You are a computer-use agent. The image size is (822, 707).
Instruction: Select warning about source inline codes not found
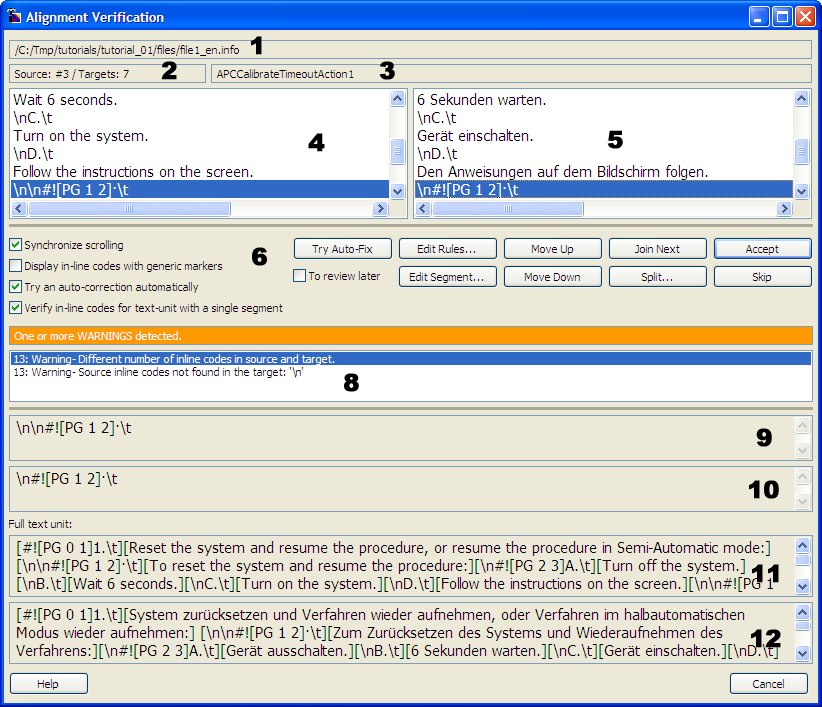(158, 372)
